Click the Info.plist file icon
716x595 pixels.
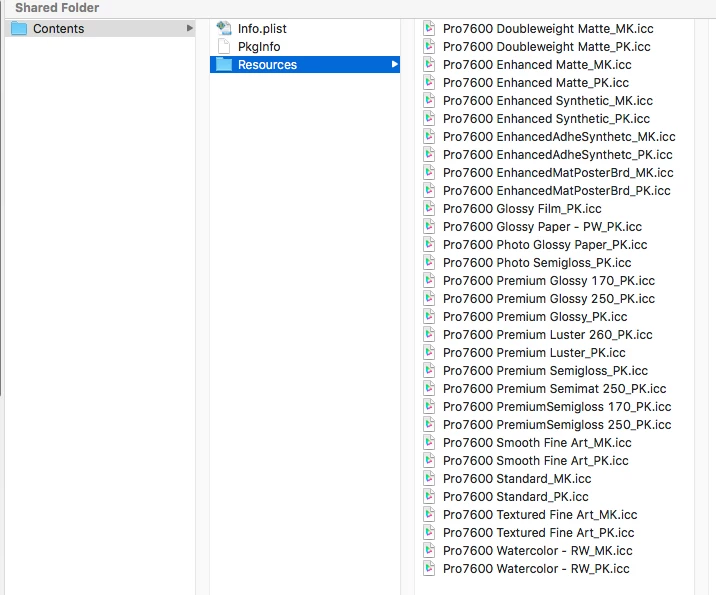(224, 28)
